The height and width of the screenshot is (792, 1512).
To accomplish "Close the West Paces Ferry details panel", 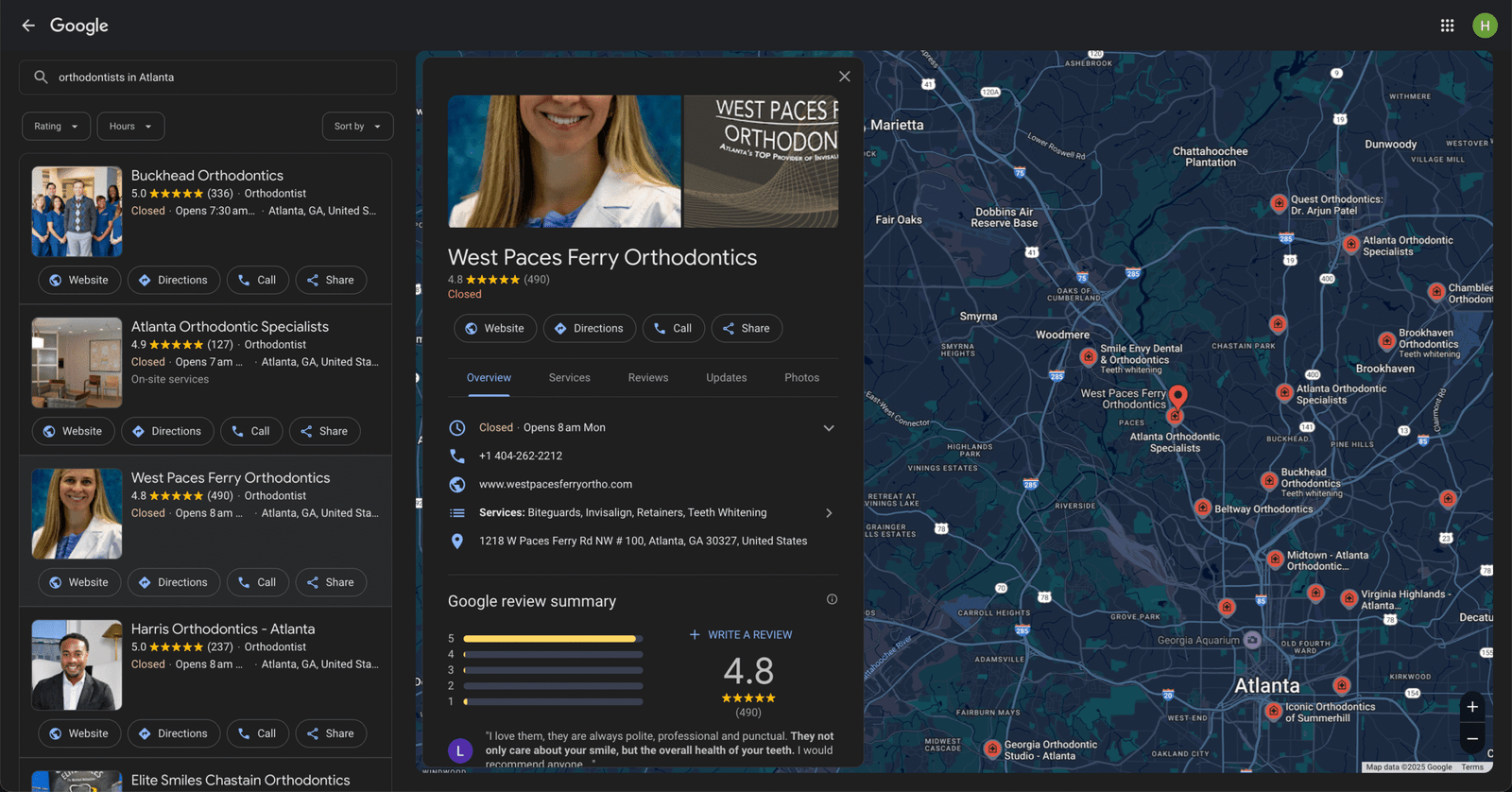I will click(x=844, y=77).
